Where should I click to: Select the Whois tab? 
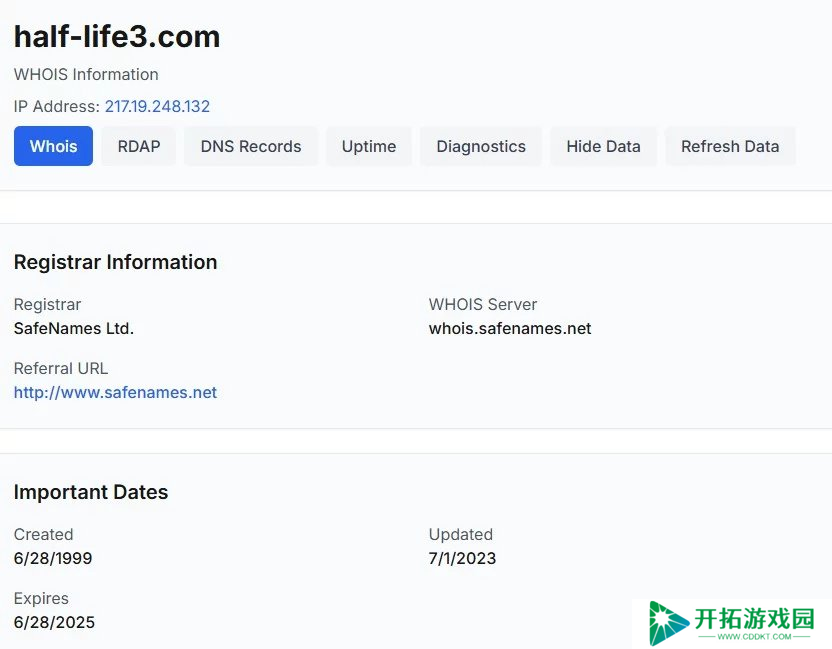coord(53,146)
